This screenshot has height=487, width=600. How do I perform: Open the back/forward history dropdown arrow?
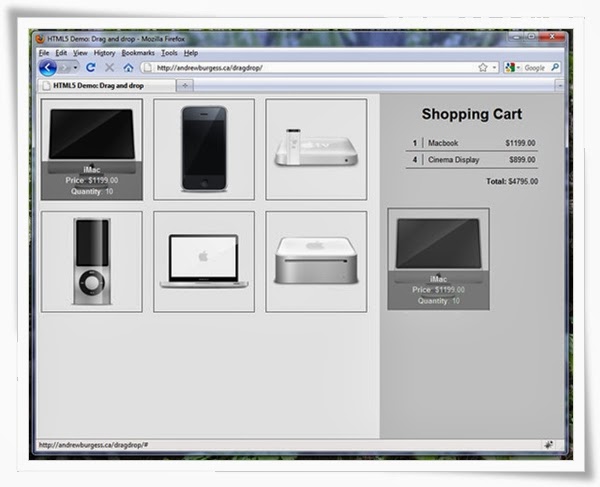(x=75, y=68)
